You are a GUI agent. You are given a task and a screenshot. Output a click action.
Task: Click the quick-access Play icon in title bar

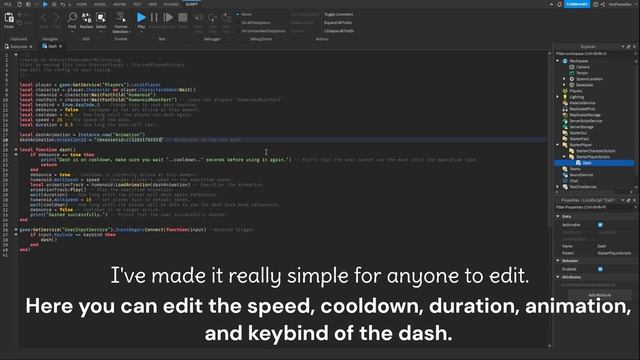coord(45,4)
